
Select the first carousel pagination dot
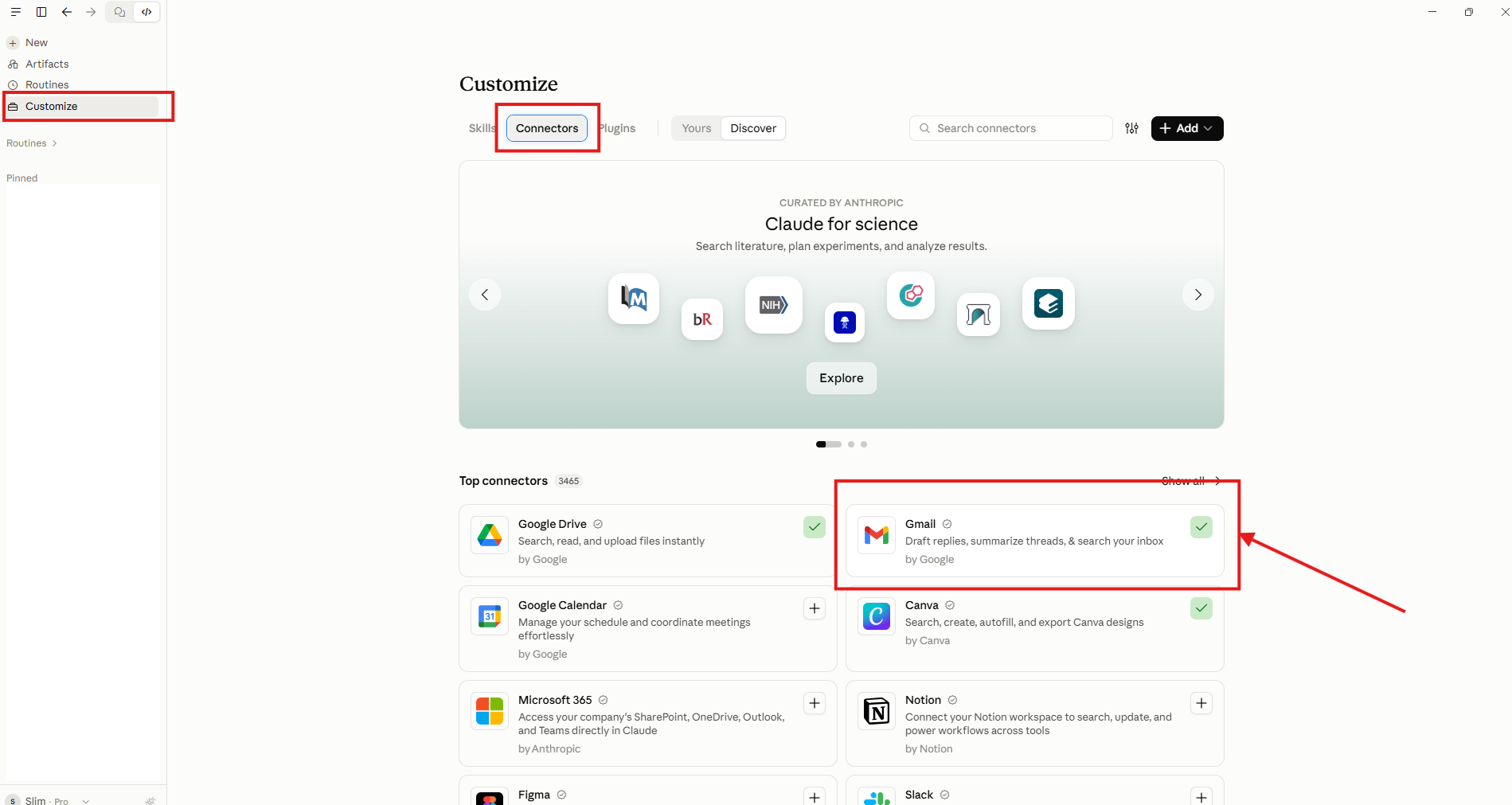point(829,444)
